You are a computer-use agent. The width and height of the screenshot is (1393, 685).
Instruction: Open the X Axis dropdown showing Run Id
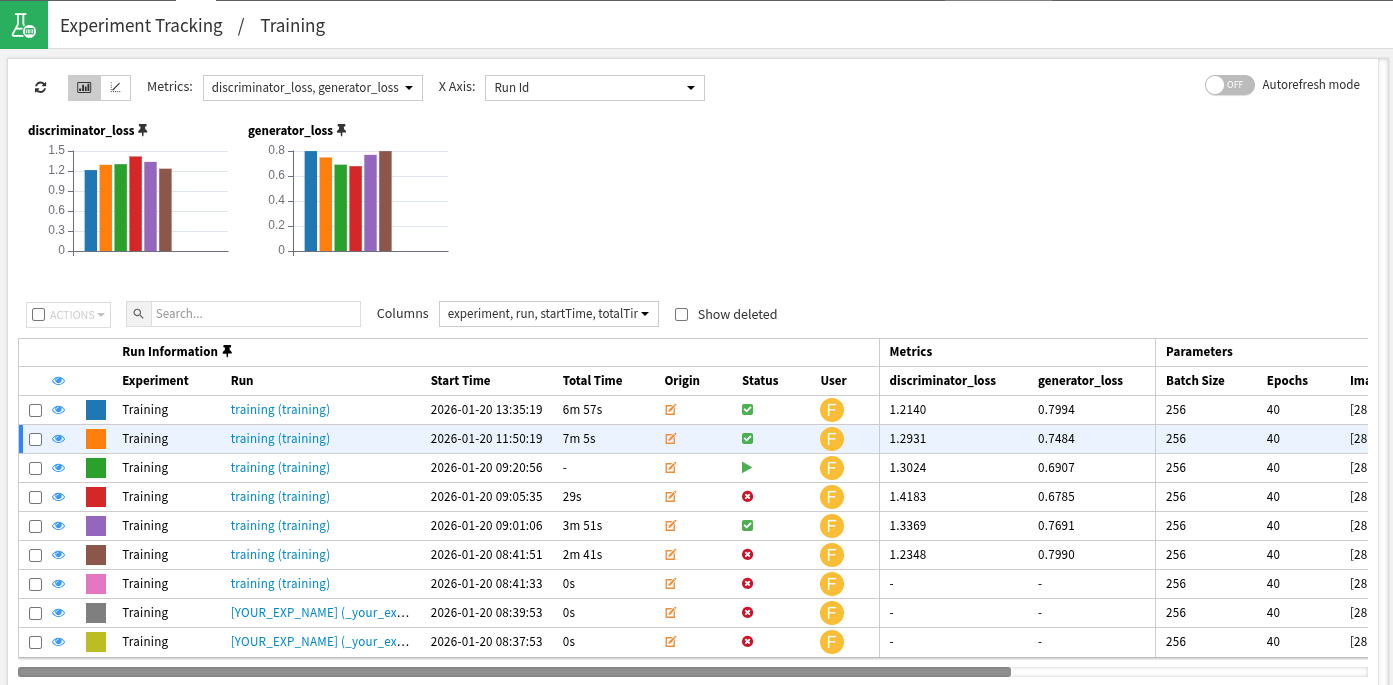point(594,87)
